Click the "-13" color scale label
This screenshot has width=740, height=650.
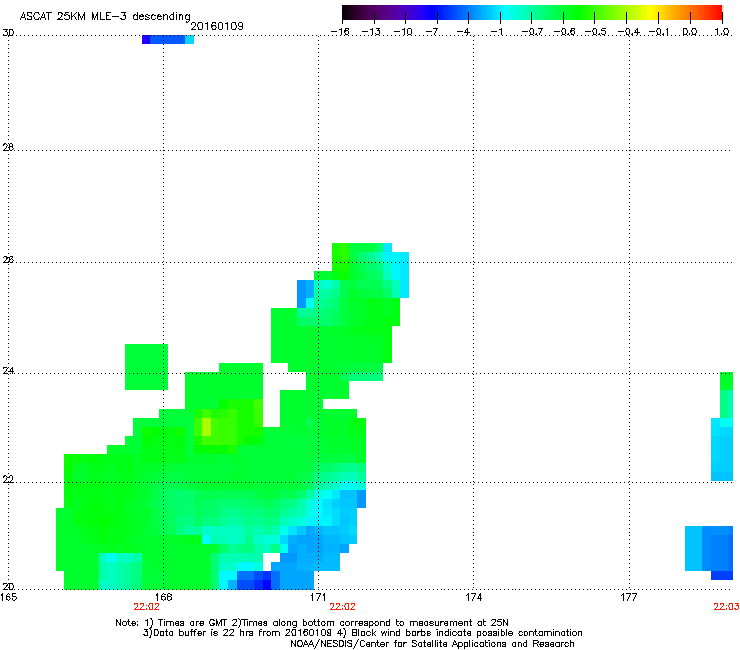click(371, 32)
